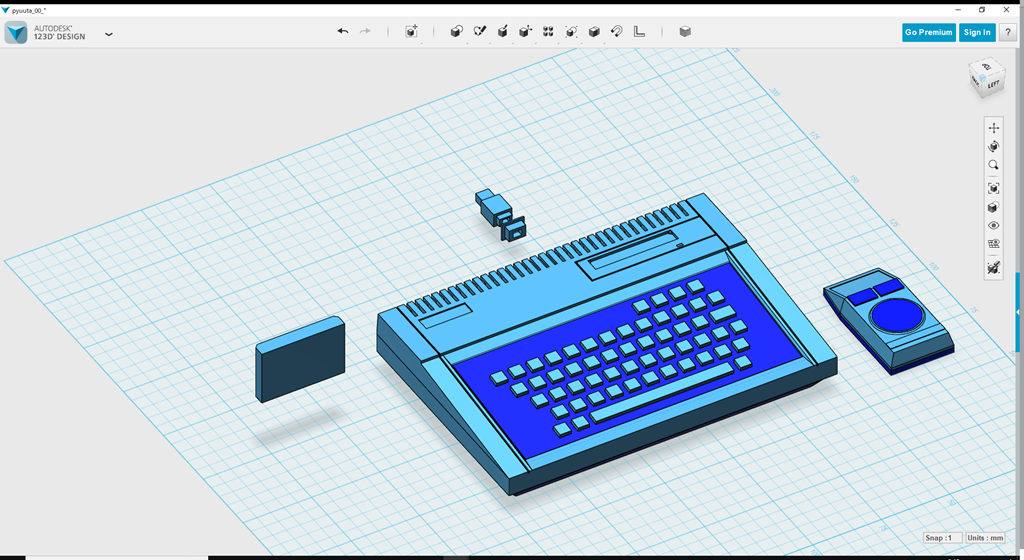
Task: Open the Material cube tool
Action: (x=685, y=32)
